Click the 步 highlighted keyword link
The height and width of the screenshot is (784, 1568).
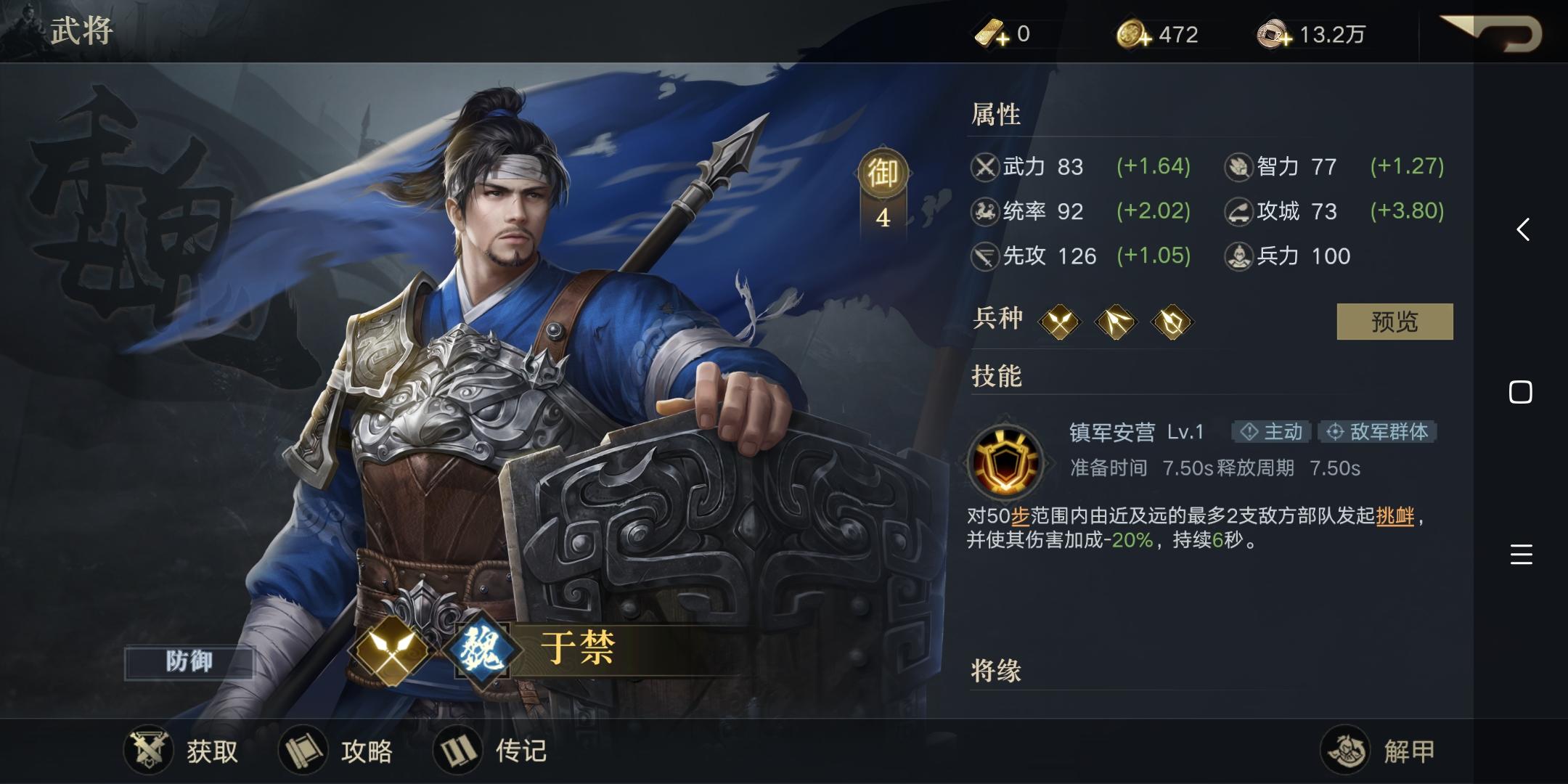tap(1020, 516)
